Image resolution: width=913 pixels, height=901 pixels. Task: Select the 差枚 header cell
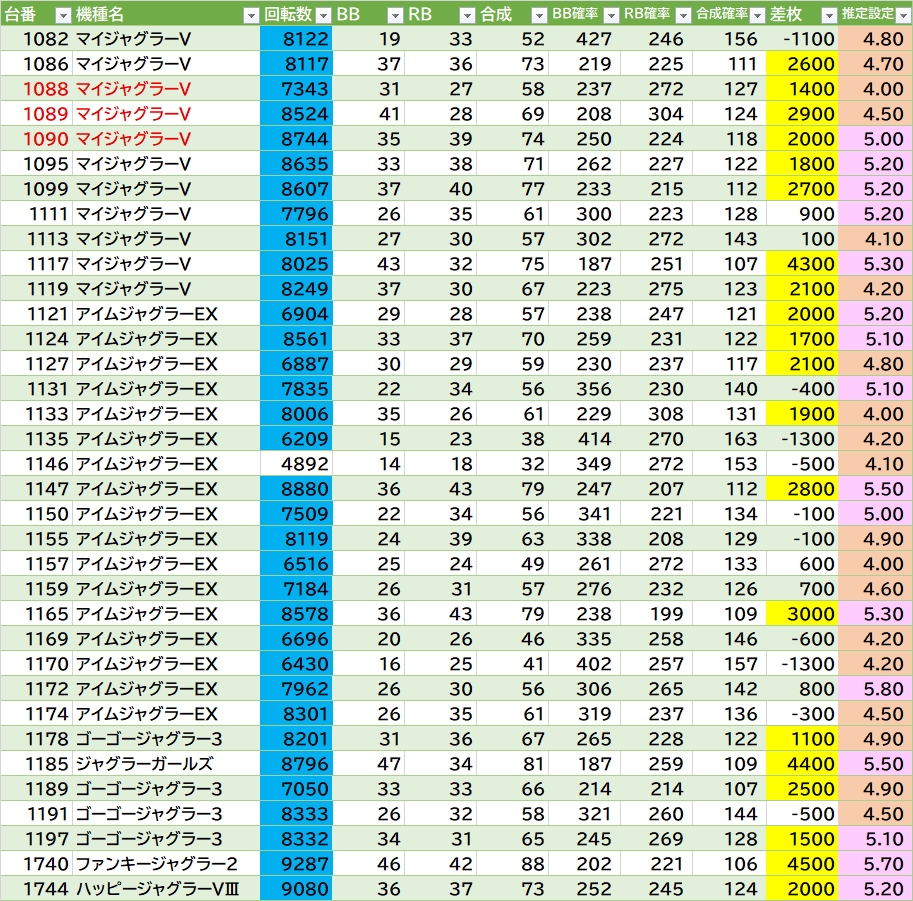pos(802,14)
